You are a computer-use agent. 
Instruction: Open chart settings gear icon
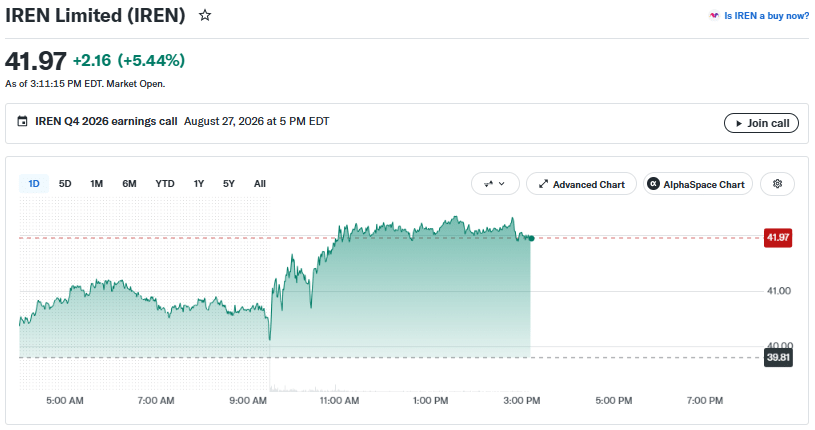click(x=777, y=184)
